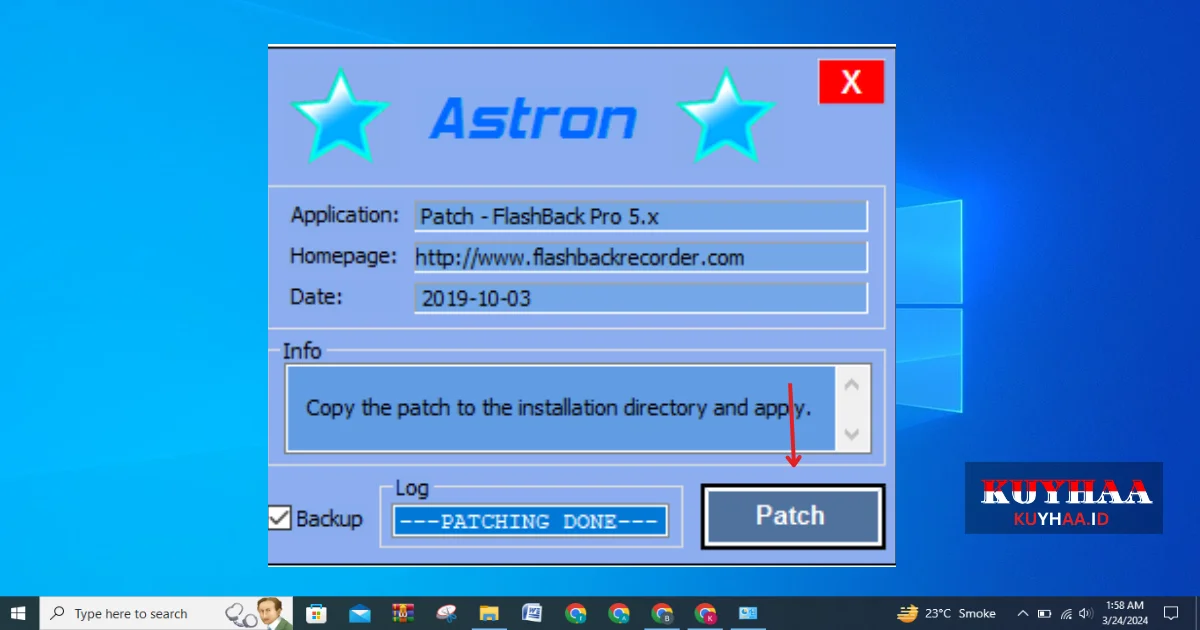The height and width of the screenshot is (630, 1200).
Task: Expand the hidden system tray icons
Action: point(1022,613)
